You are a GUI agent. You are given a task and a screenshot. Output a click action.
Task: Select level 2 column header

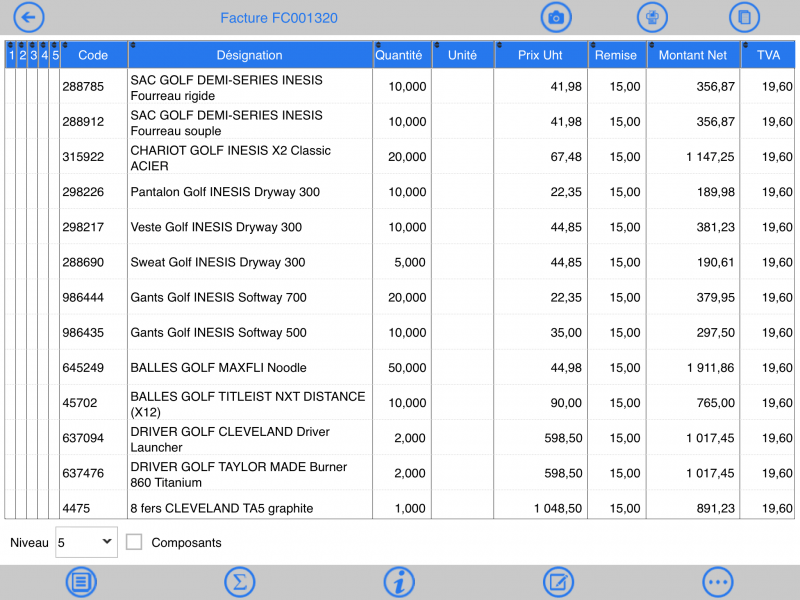click(x=21, y=55)
